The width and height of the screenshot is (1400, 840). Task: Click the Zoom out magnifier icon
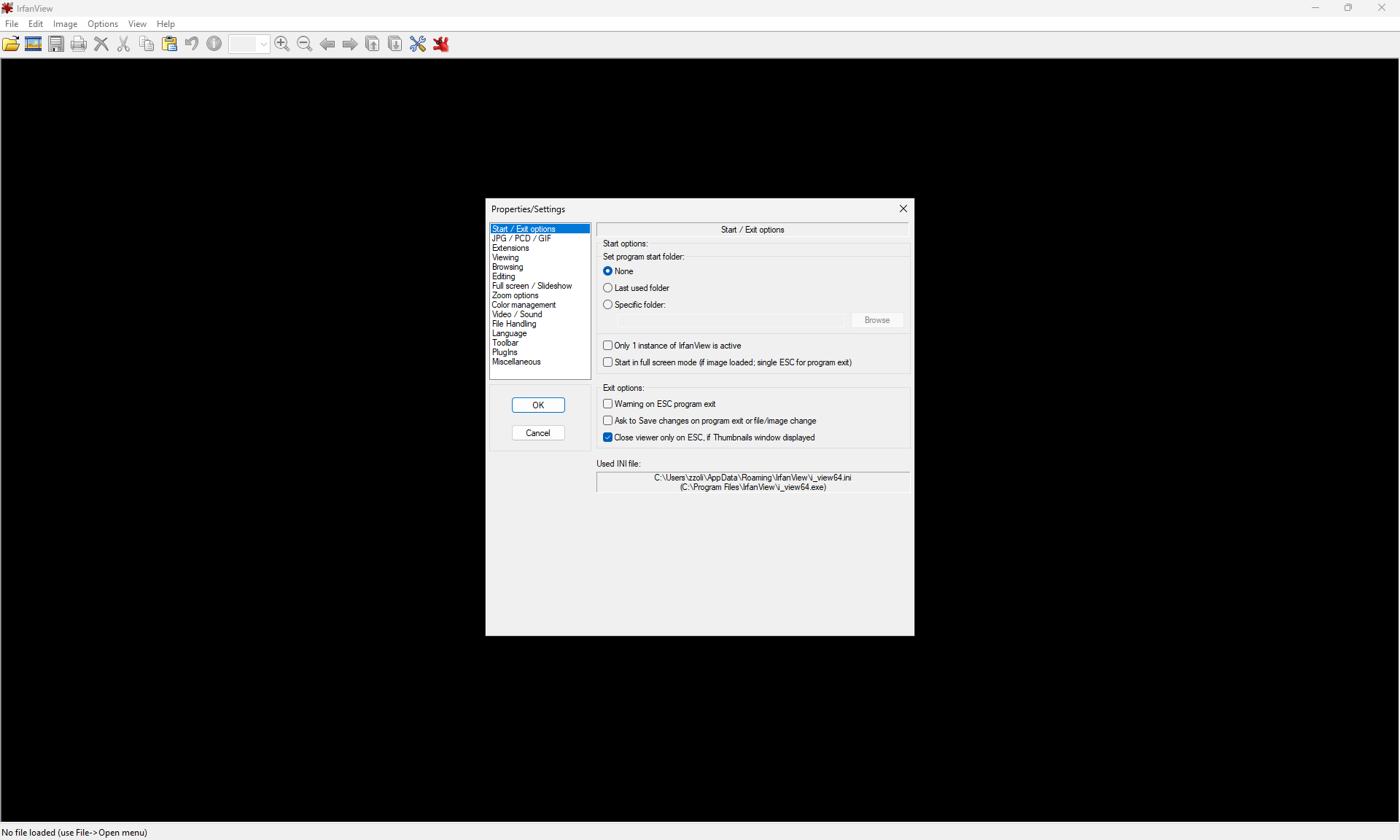point(305,44)
